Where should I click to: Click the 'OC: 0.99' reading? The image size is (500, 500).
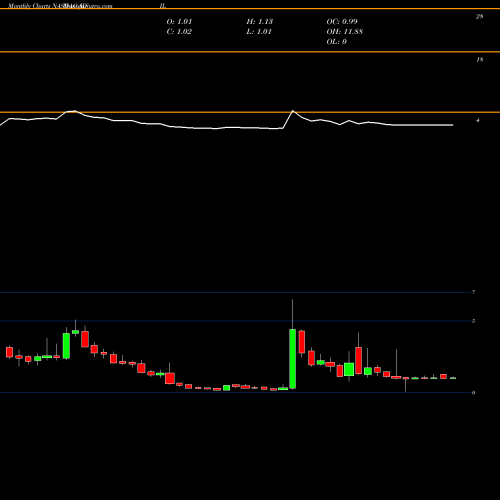(x=342, y=21)
